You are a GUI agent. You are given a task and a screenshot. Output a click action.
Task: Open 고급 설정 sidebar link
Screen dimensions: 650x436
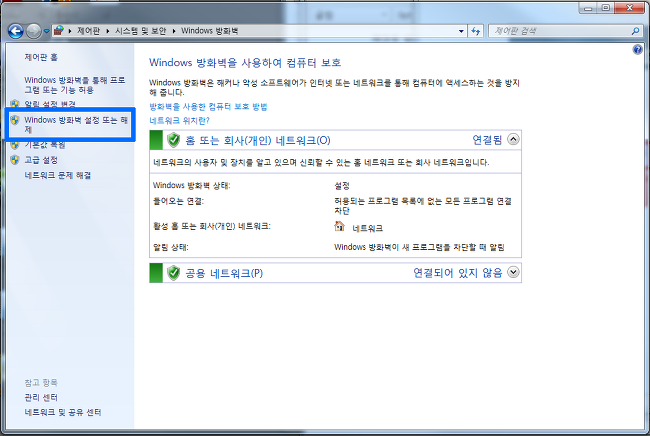pos(41,160)
